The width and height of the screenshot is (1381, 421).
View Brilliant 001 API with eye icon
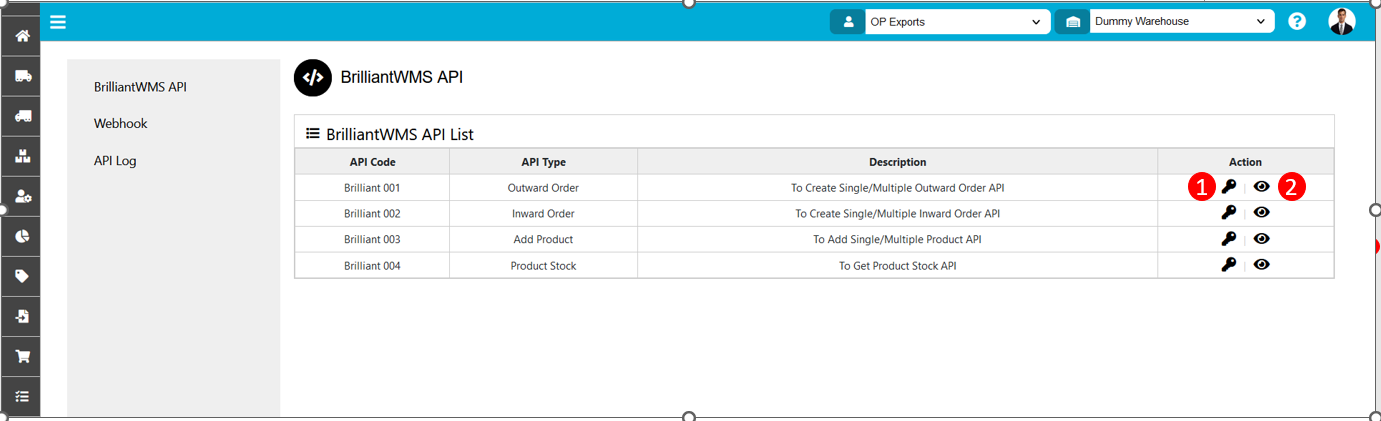1262,186
